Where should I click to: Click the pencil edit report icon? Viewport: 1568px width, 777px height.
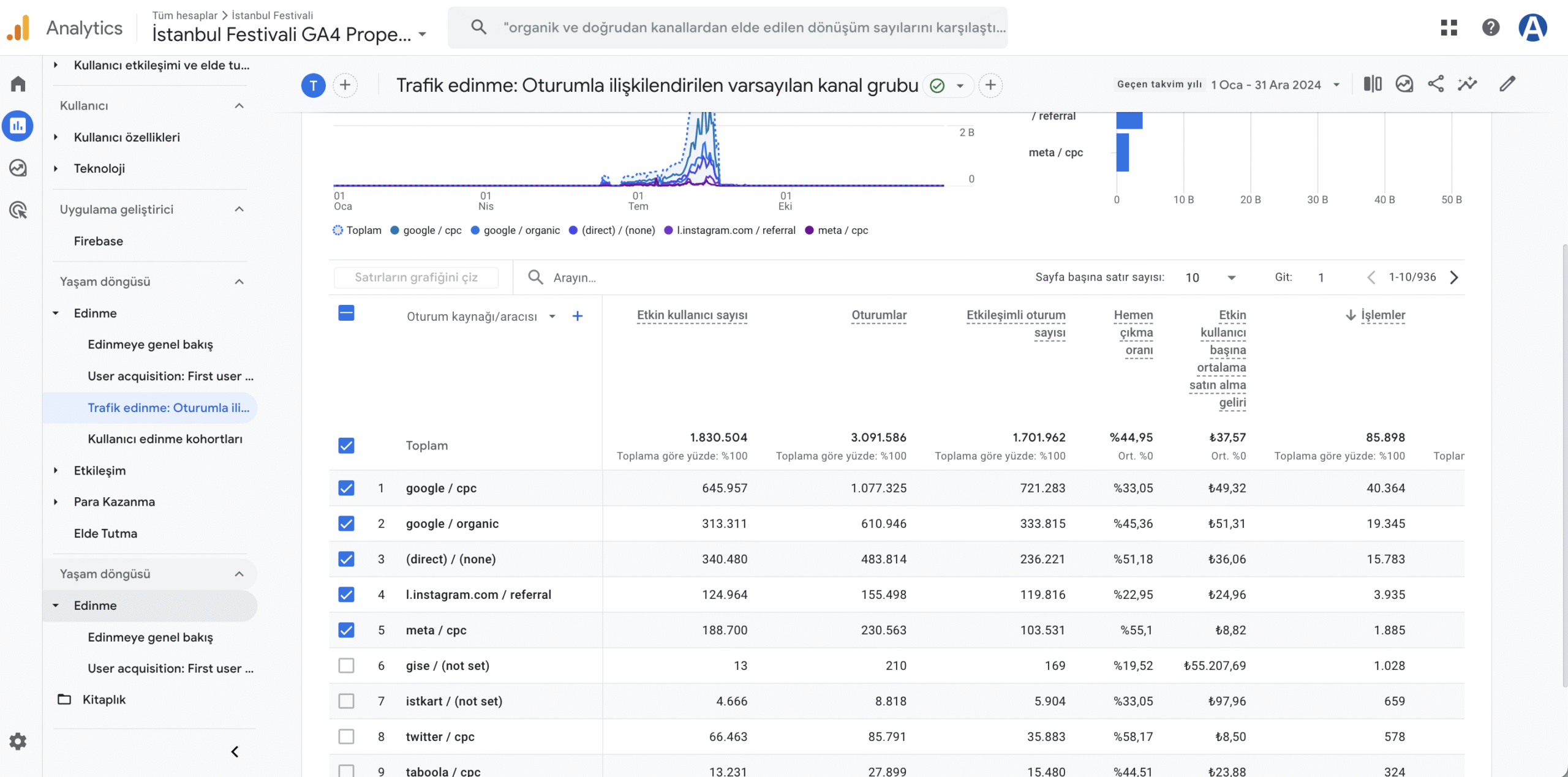coord(1507,84)
